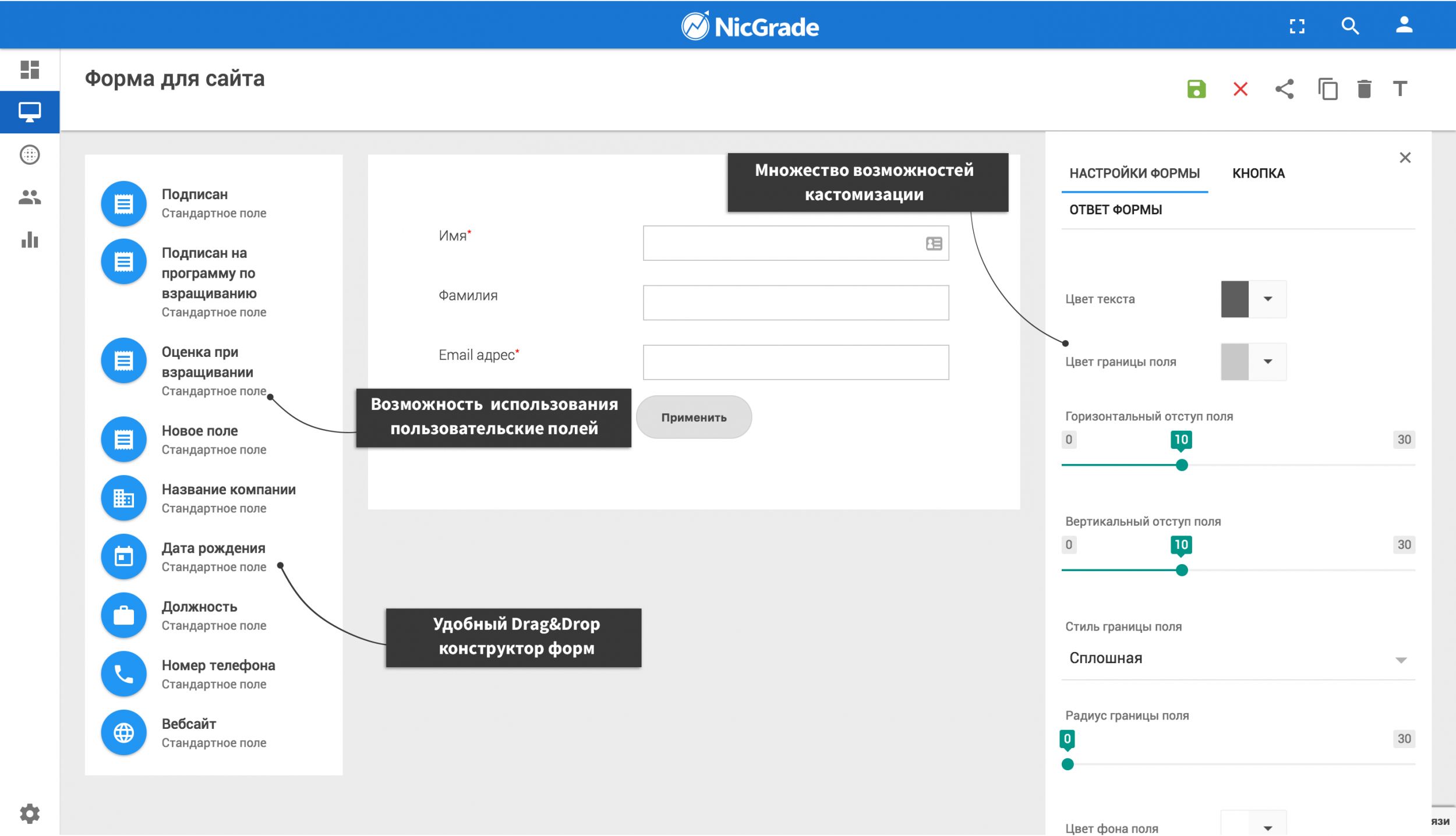Click the green save icon
The image size is (1456, 836).
[1196, 89]
